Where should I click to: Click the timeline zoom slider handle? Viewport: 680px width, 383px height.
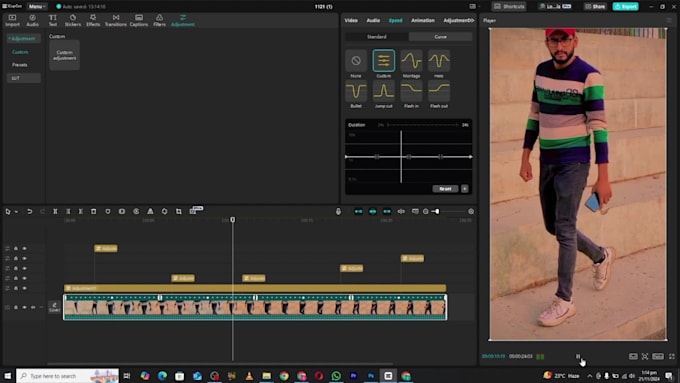point(437,212)
